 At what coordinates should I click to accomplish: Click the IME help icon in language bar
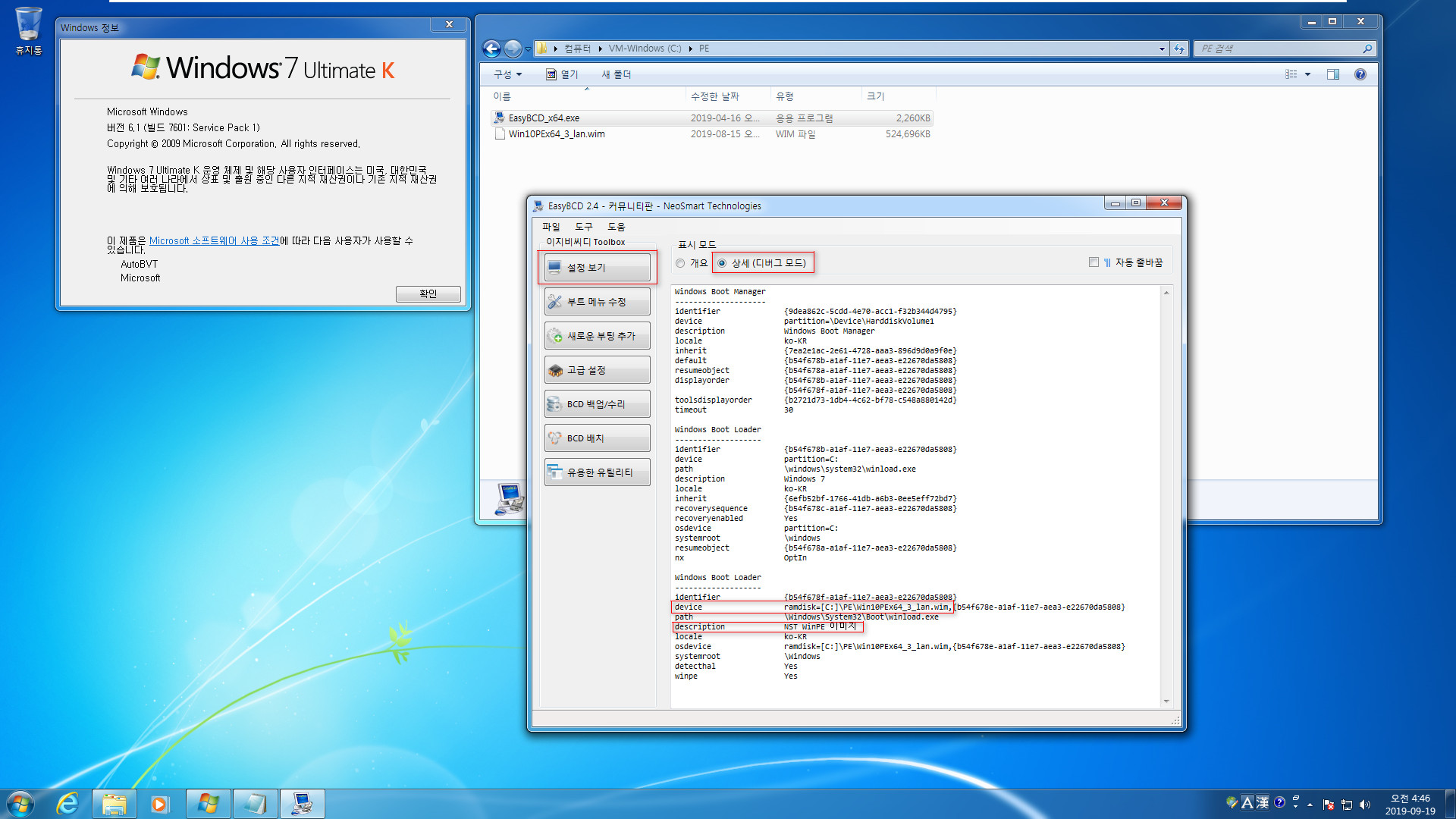1279,802
